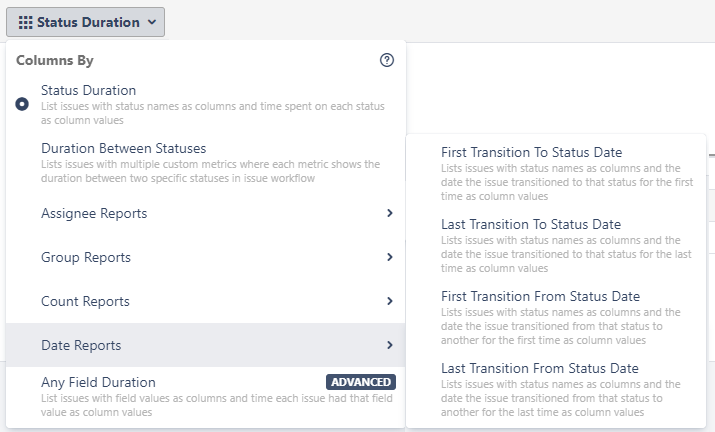Expand the Assignee Reports submenu arrow

tap(389, 213)
